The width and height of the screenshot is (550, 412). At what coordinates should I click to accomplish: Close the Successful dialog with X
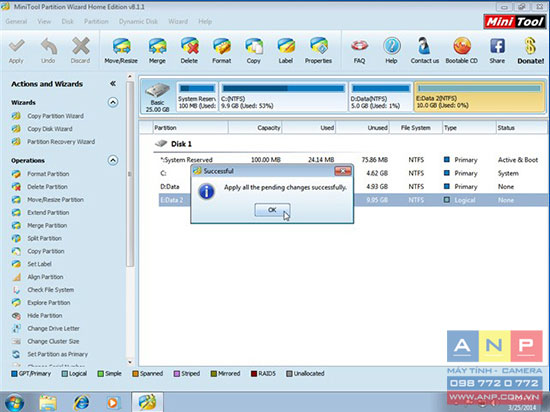pyautogui.click(x=343, y=171)
